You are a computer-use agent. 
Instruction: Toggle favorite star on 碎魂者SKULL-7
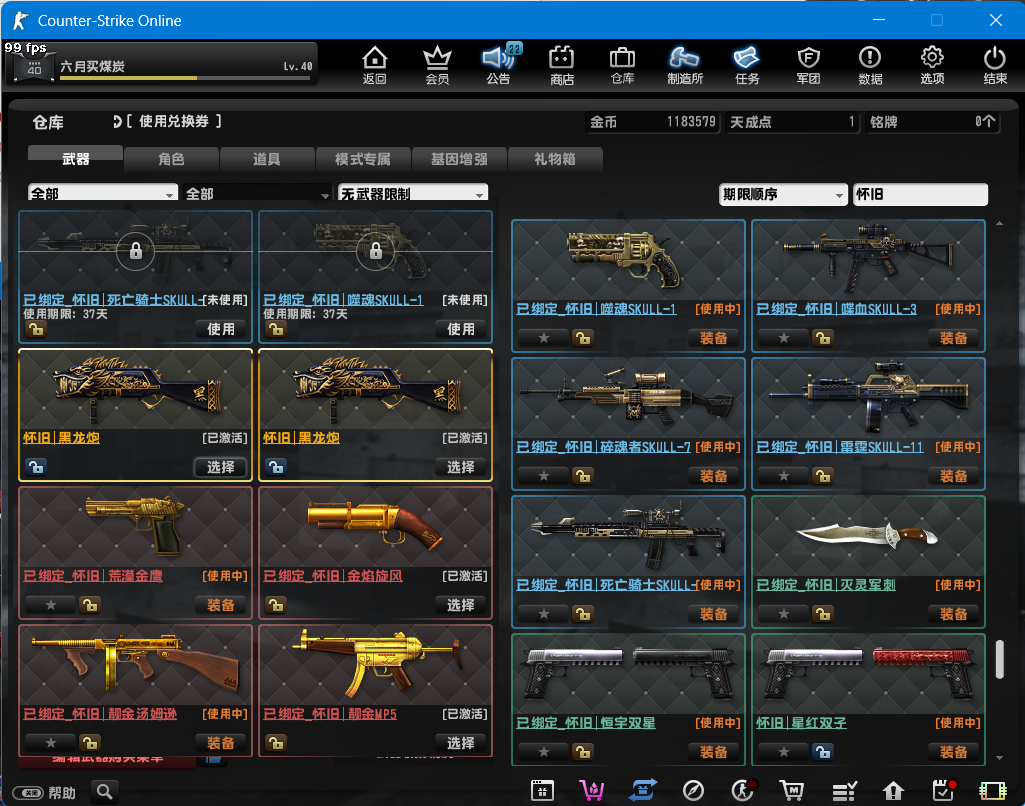543,476
